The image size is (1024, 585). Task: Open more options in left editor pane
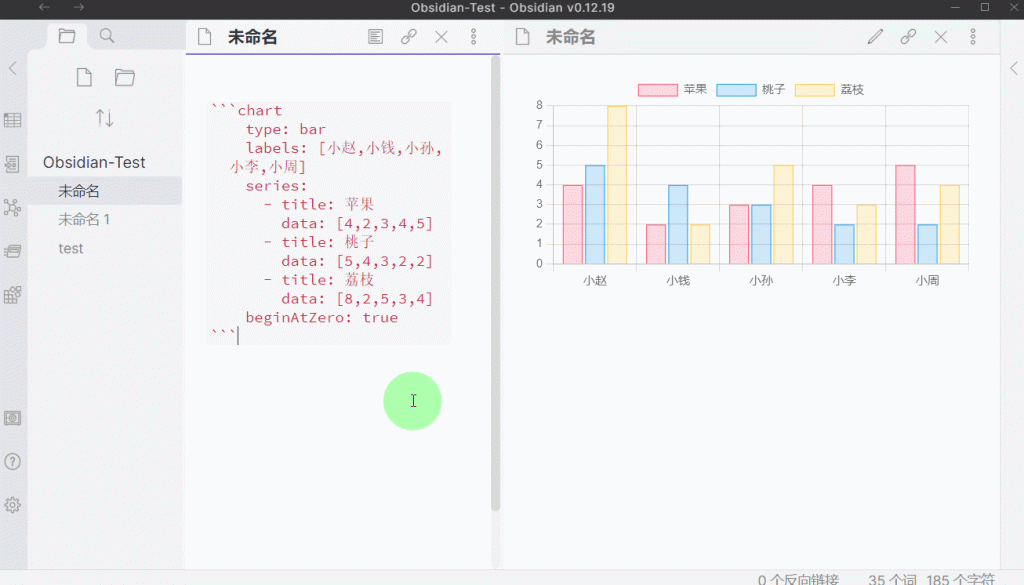click(473, 37)
